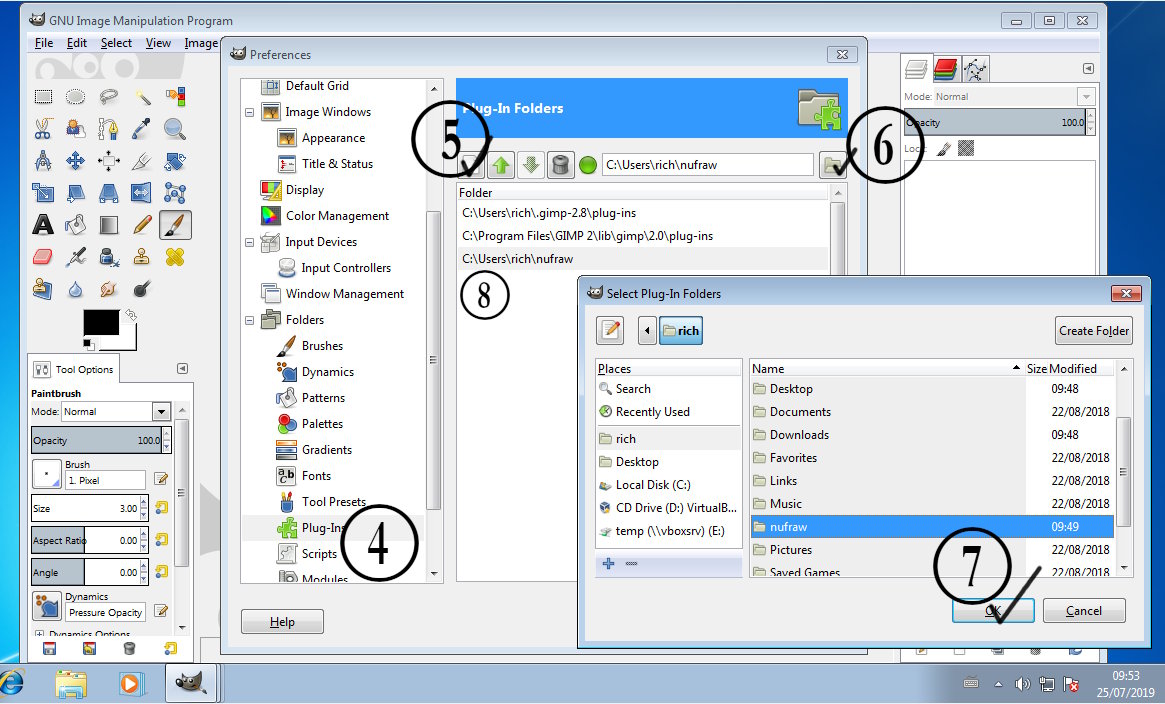This screenshot has height=704, width=1165.
Task: Select the Select by Color tool
Action: tap(175, 97)
